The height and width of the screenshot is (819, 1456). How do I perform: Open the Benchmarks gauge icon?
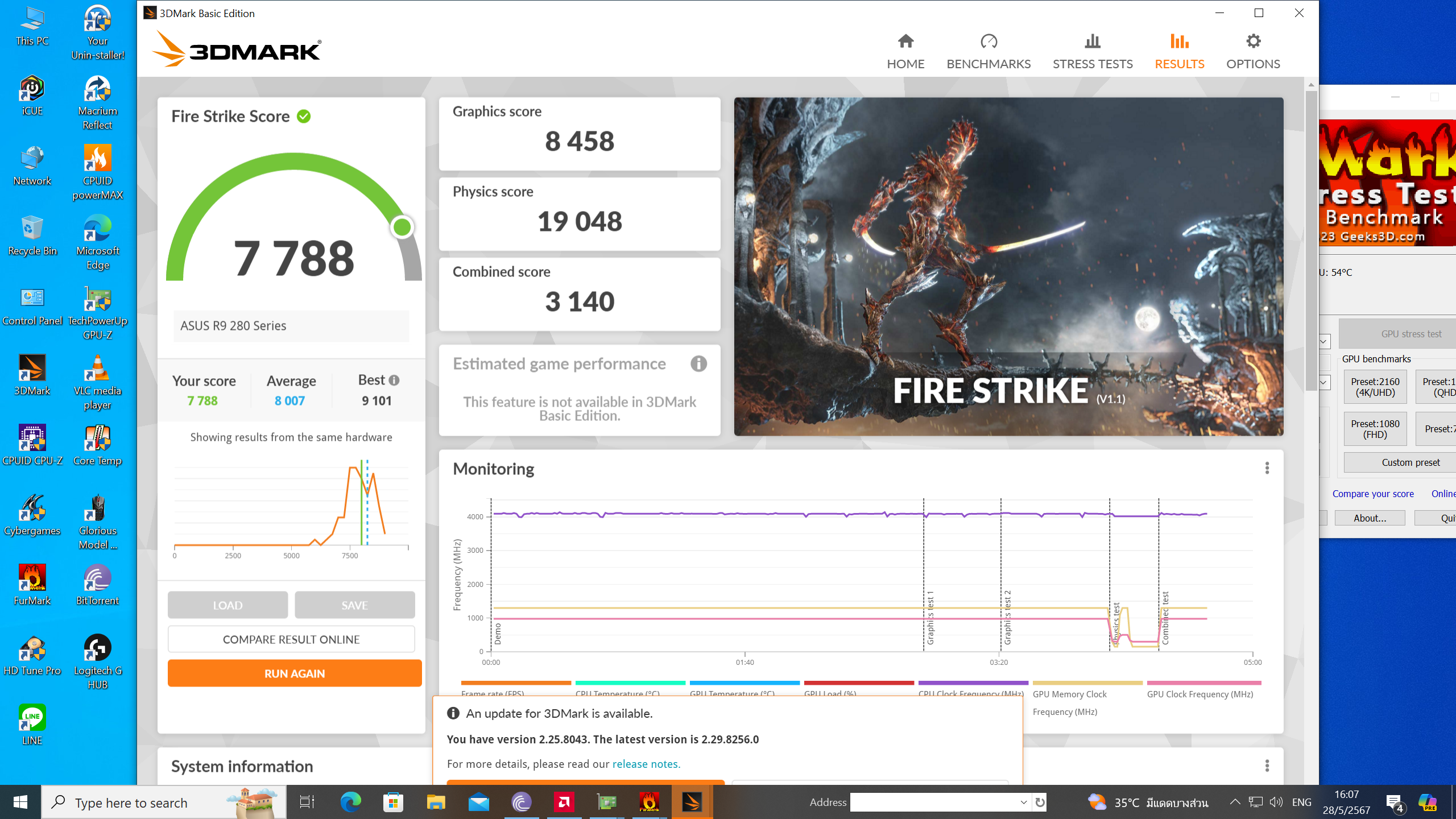point(988,41)
